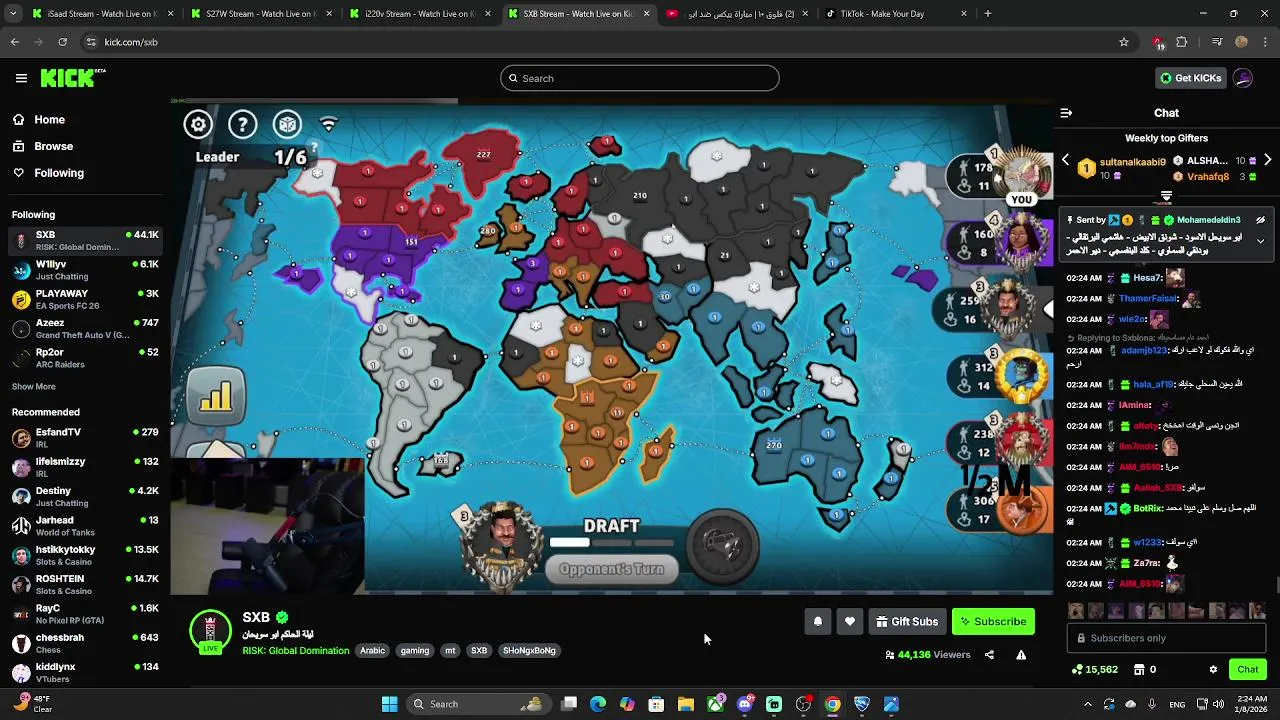Open Windows Start menu

tap(389, 704)
